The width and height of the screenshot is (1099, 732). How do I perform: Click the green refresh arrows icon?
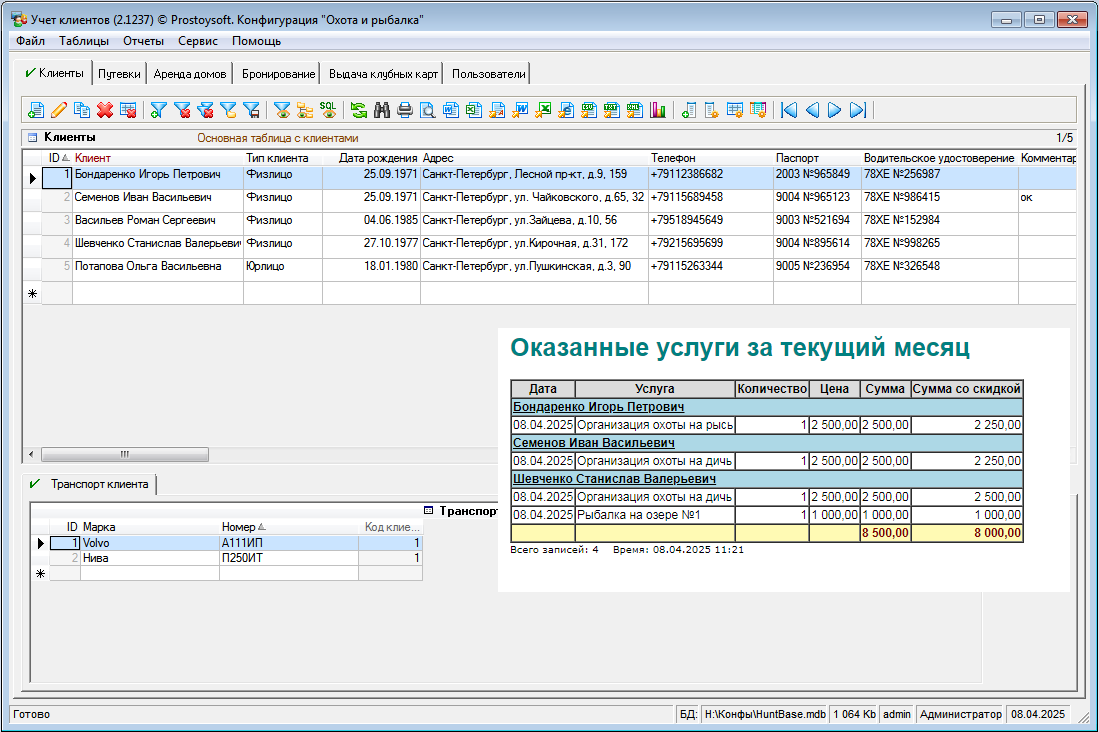point(358,110)
